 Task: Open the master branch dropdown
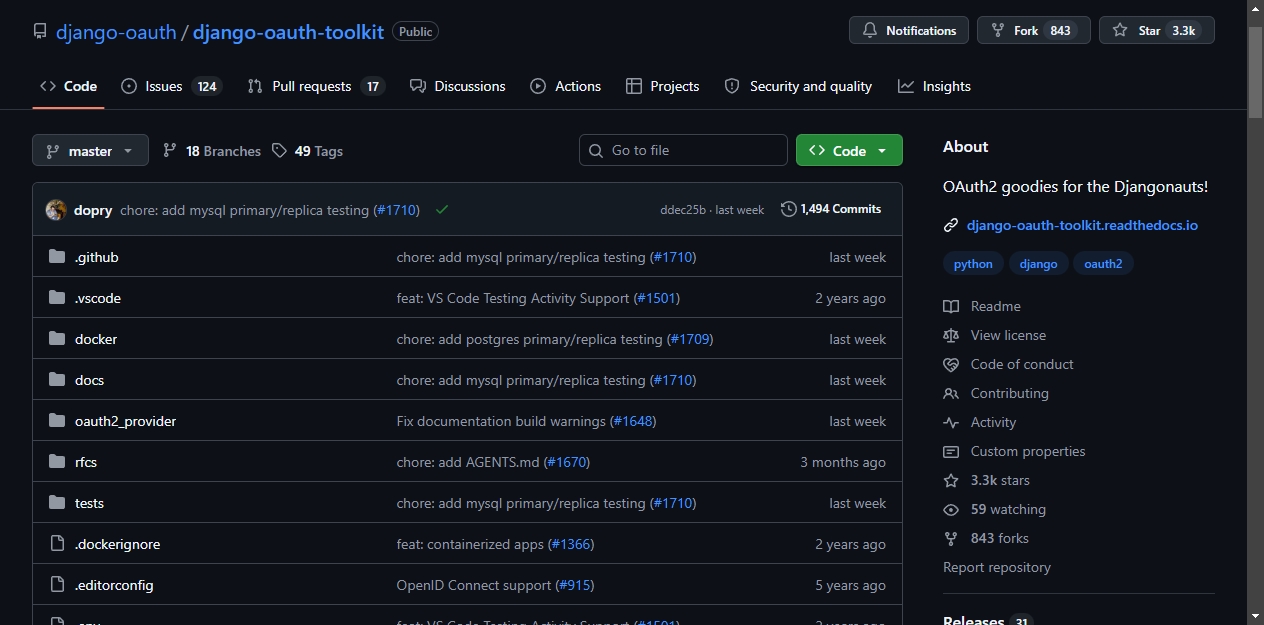tap(90, 151)
